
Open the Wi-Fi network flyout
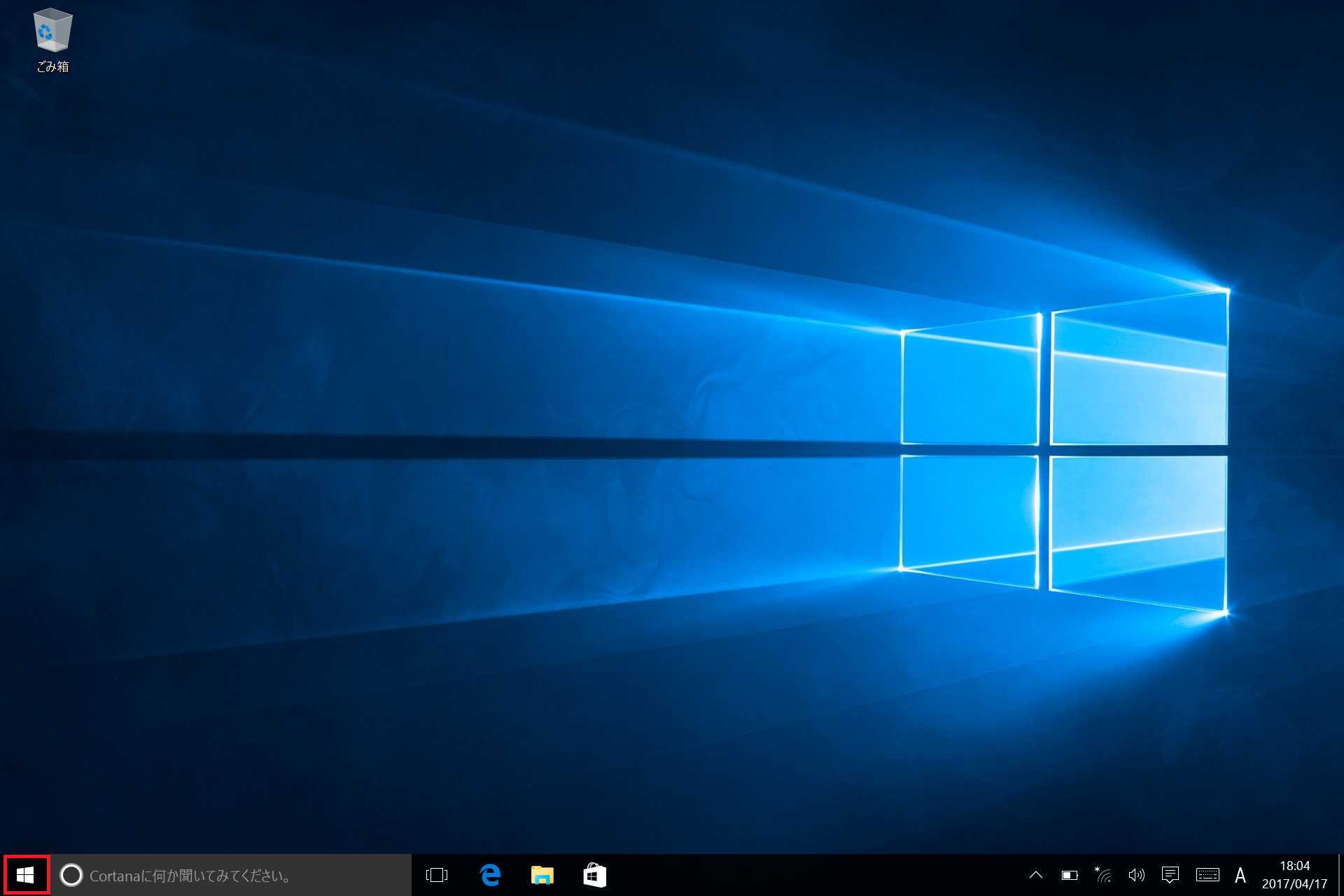click(1103, 875)
